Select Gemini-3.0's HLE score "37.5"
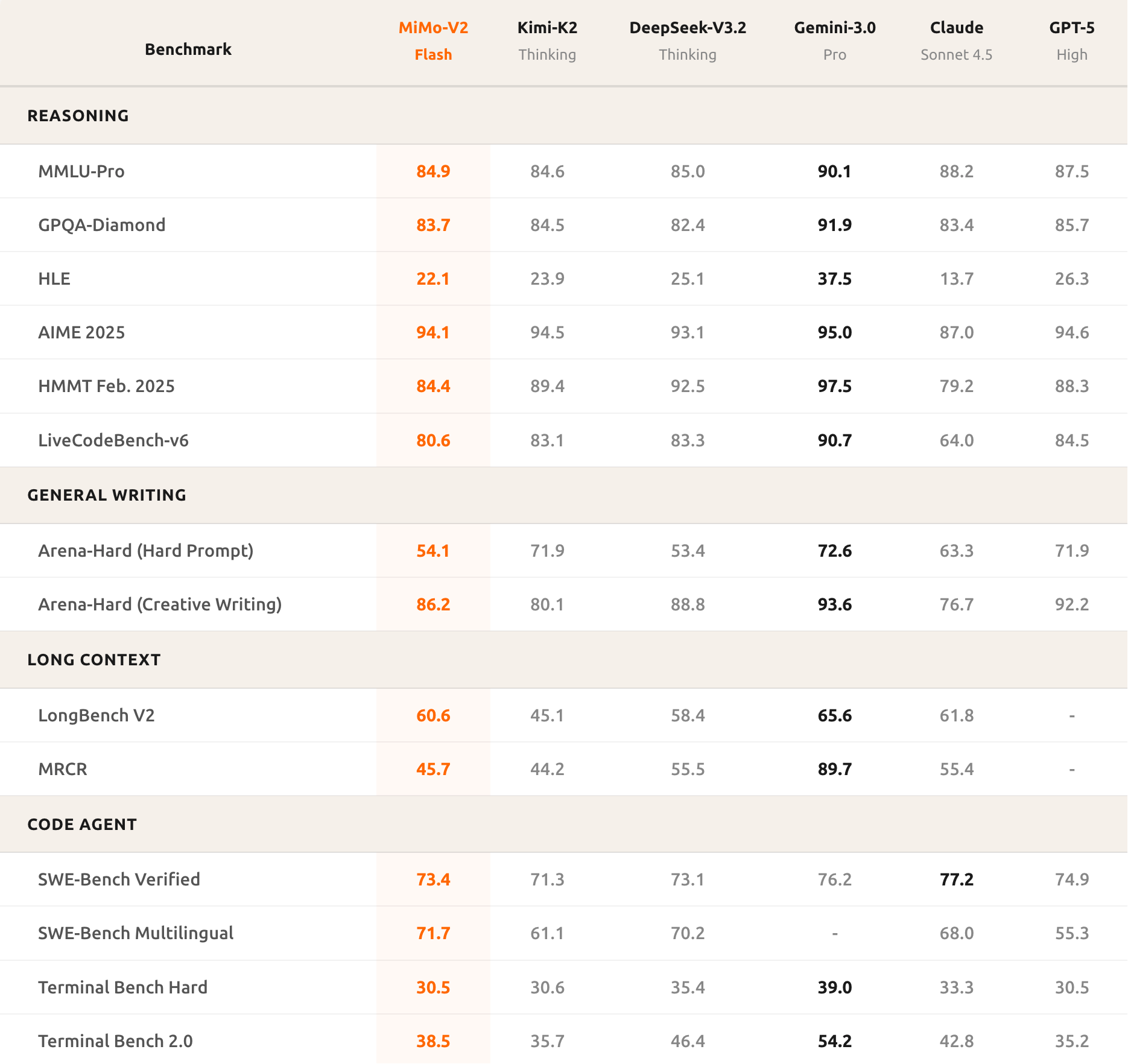Image resolution: width=1128 pixels, height=1064 pixels. click(x=835, y=279)
